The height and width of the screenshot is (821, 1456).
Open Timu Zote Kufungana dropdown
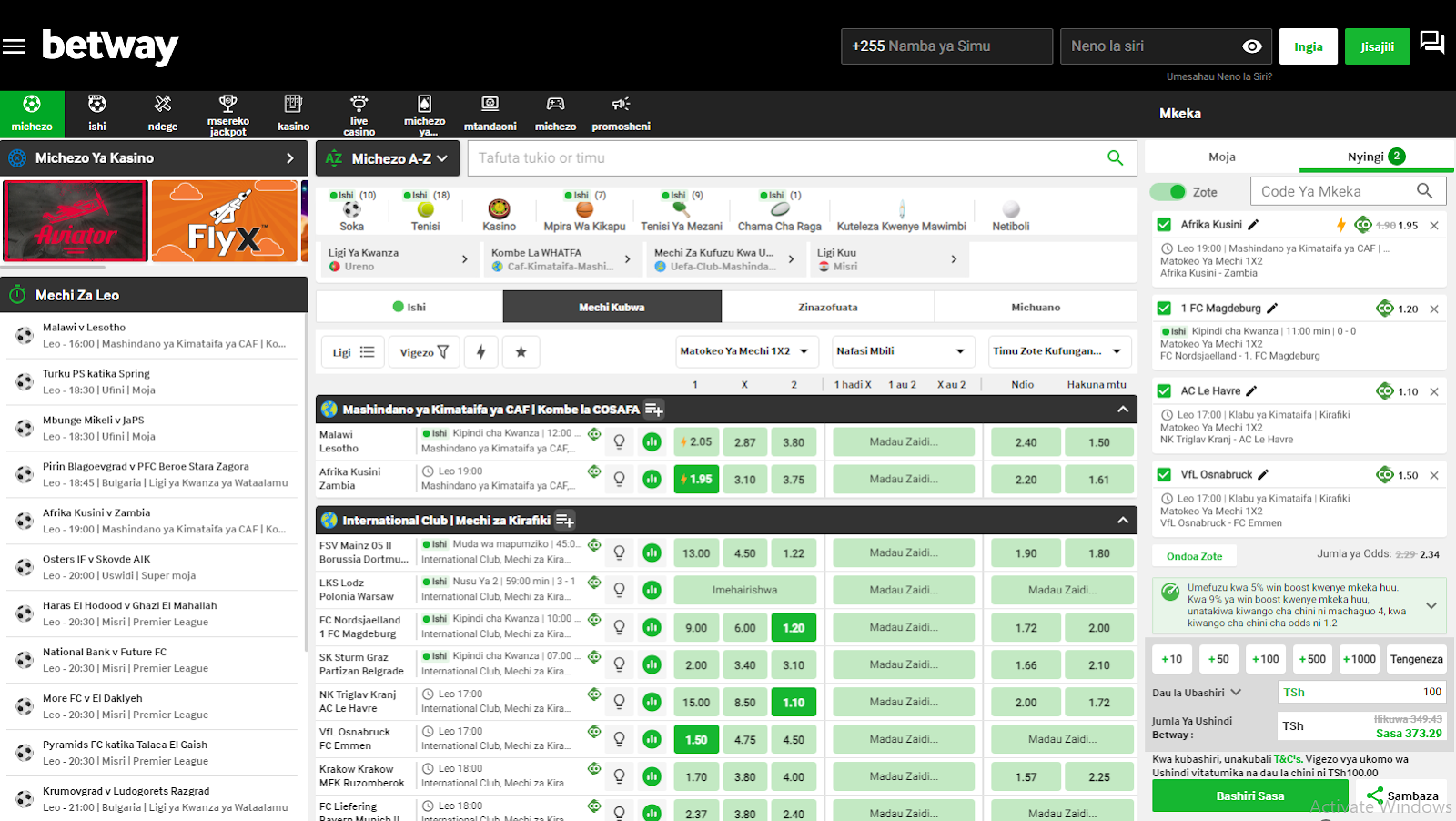coord(1059,351)
